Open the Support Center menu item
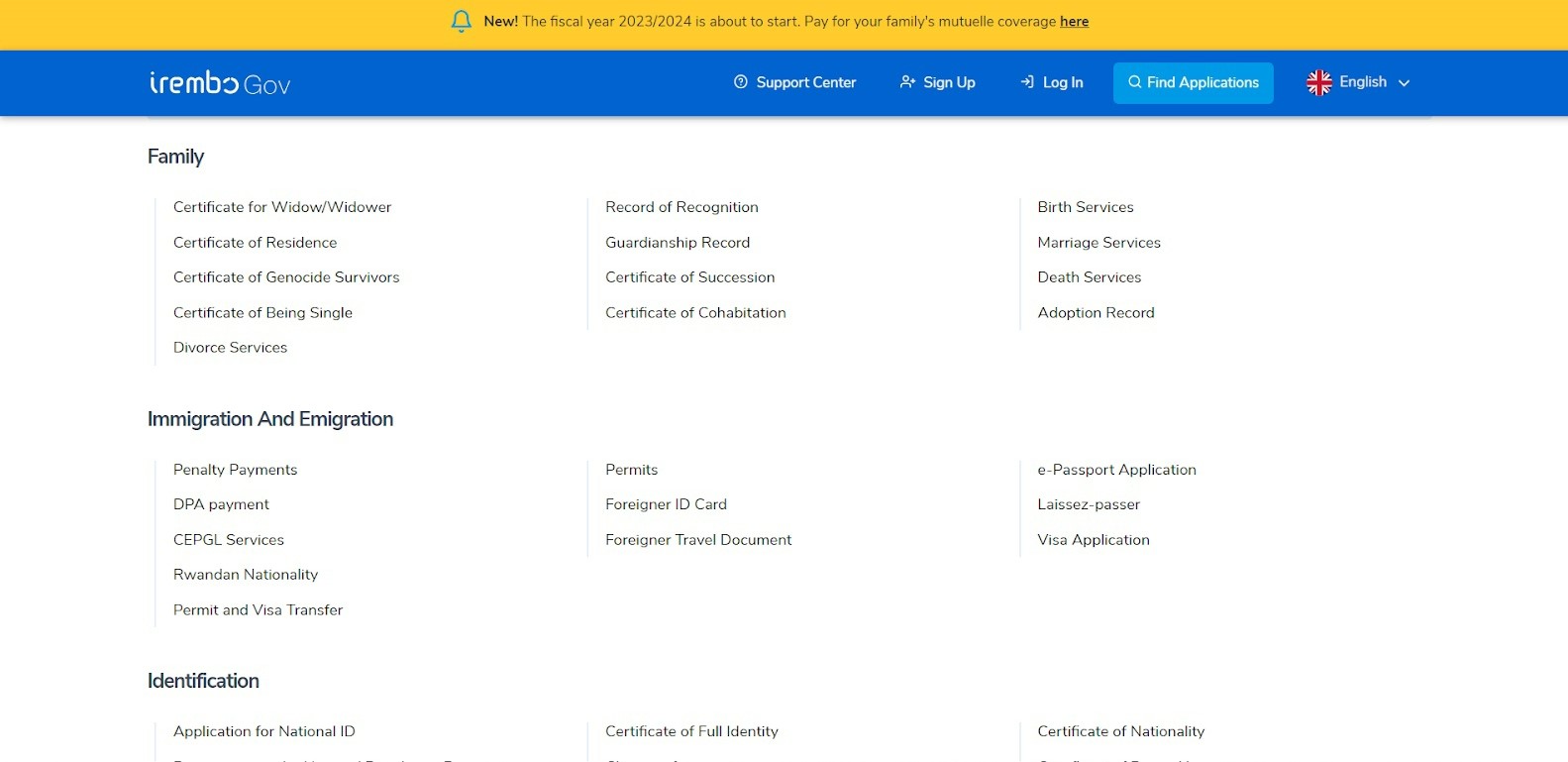The image size is (1568, 762). [805, 82]
